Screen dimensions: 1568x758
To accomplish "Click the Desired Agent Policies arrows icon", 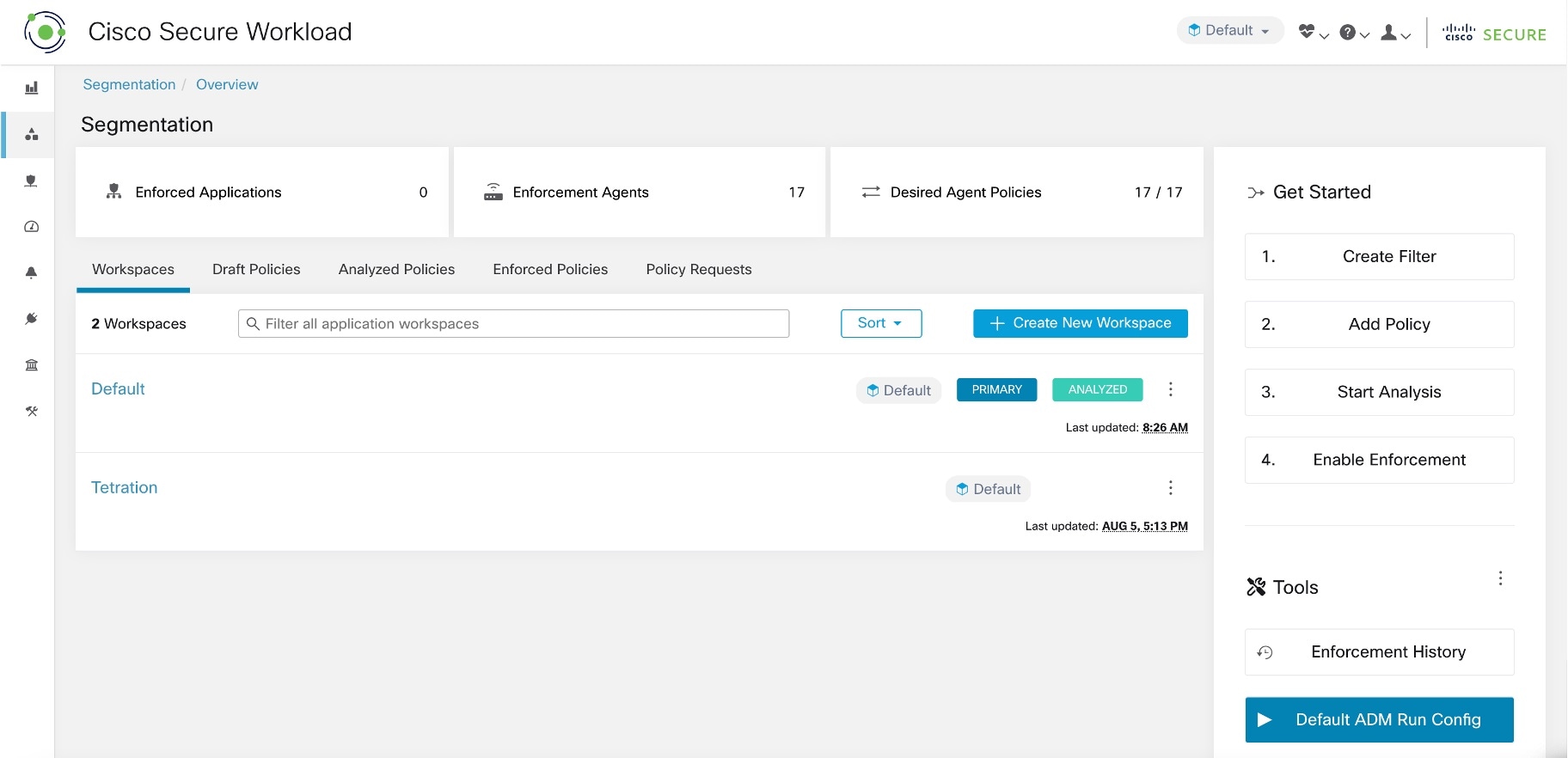I will pos(871,192).
